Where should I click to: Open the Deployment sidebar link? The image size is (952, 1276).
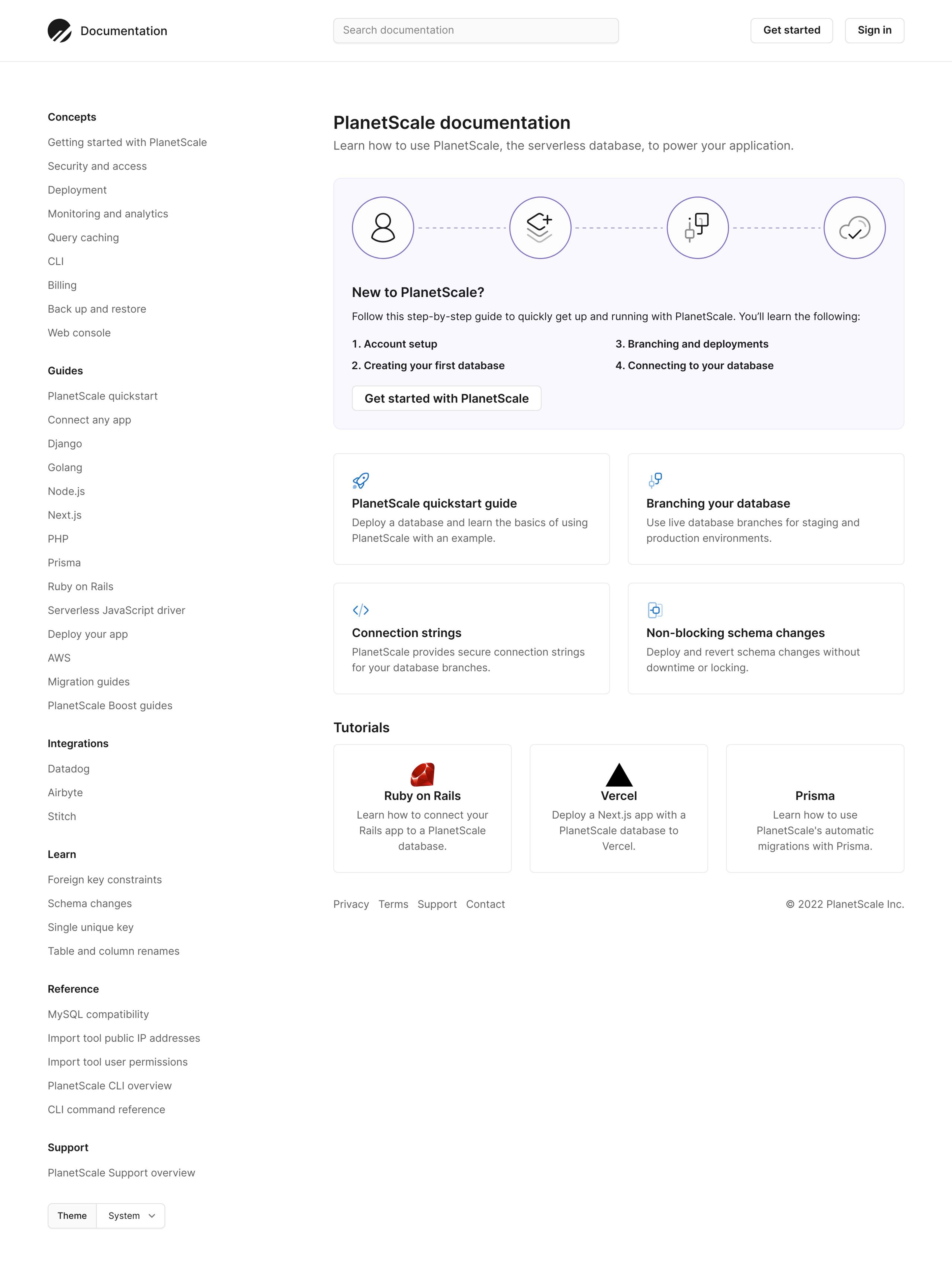click(77, 190)
